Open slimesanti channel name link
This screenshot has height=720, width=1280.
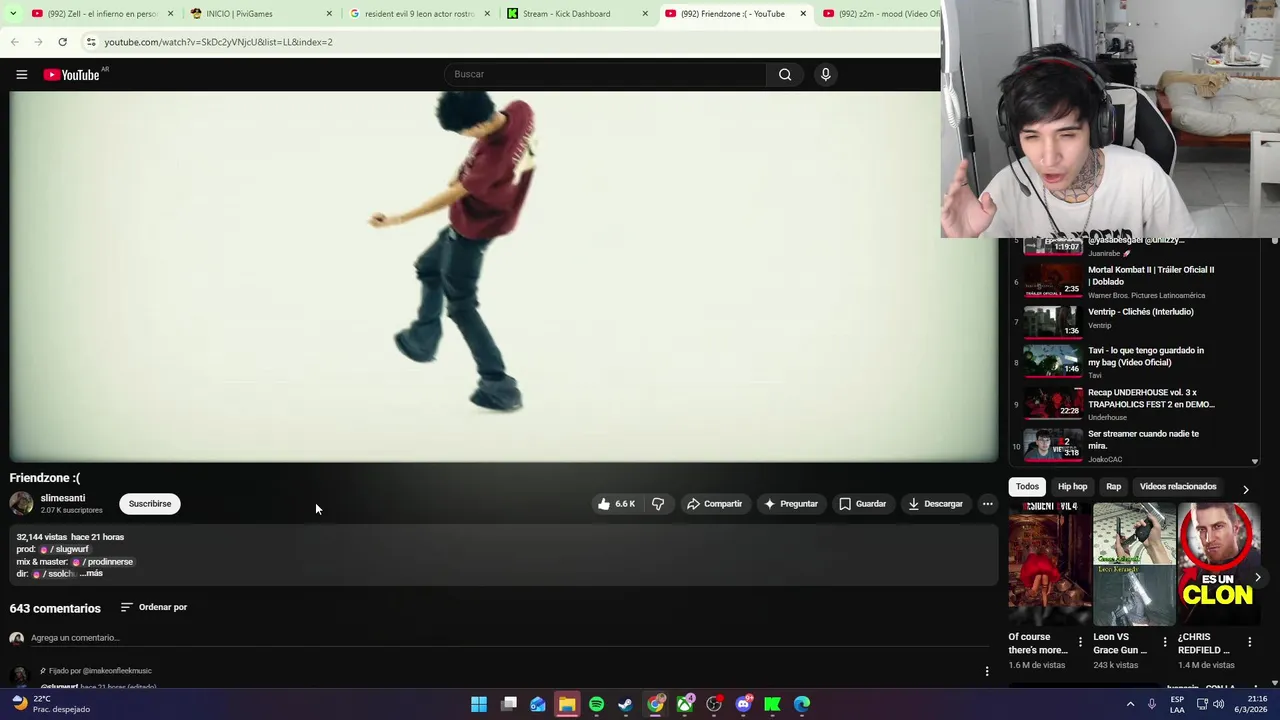point(63,498)
